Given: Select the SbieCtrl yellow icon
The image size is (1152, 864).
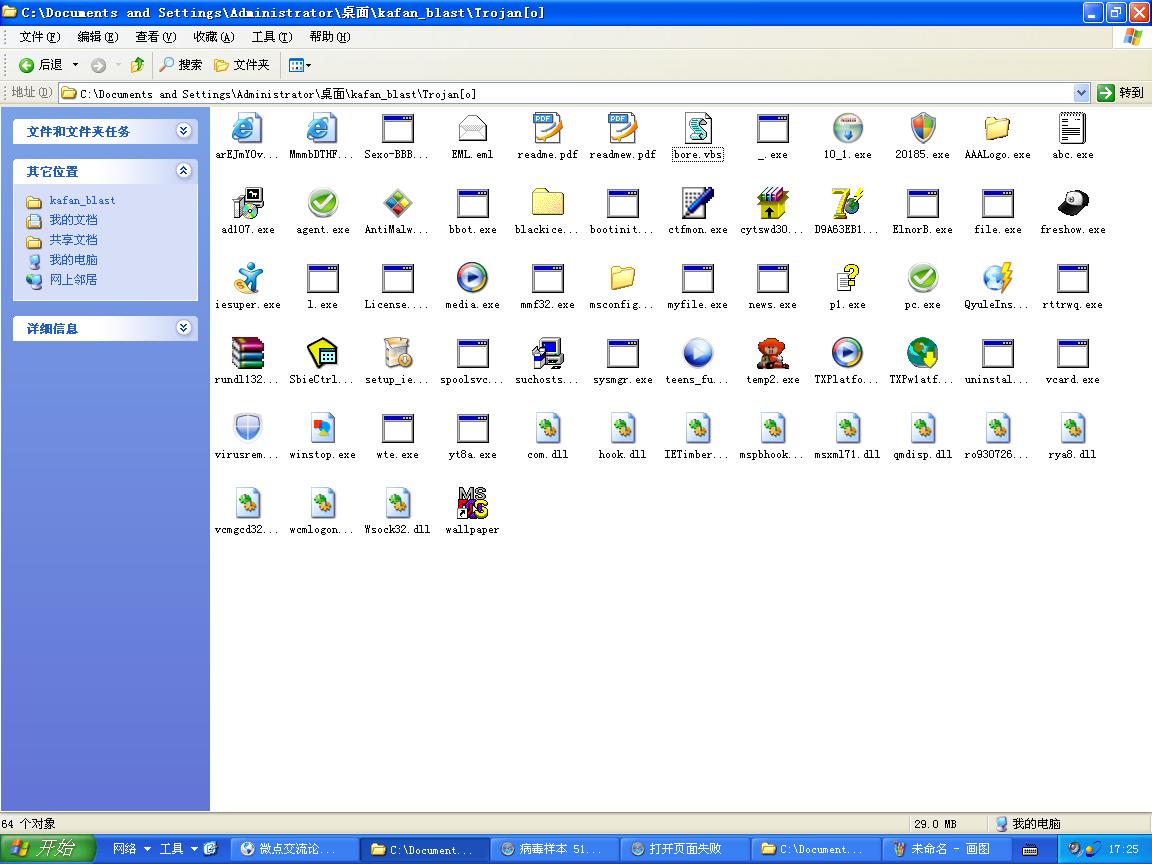Looking at the screenshot, I should (323, 353).
